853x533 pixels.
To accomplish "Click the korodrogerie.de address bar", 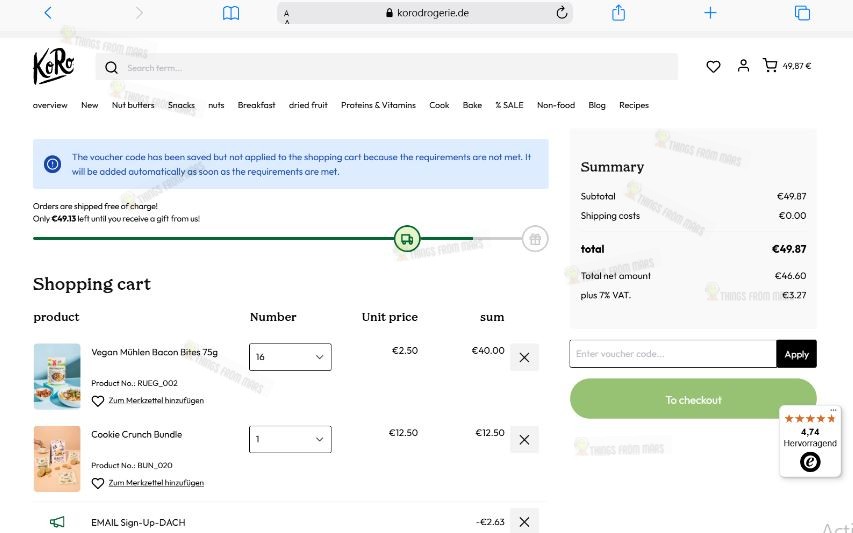I will 426,13.
